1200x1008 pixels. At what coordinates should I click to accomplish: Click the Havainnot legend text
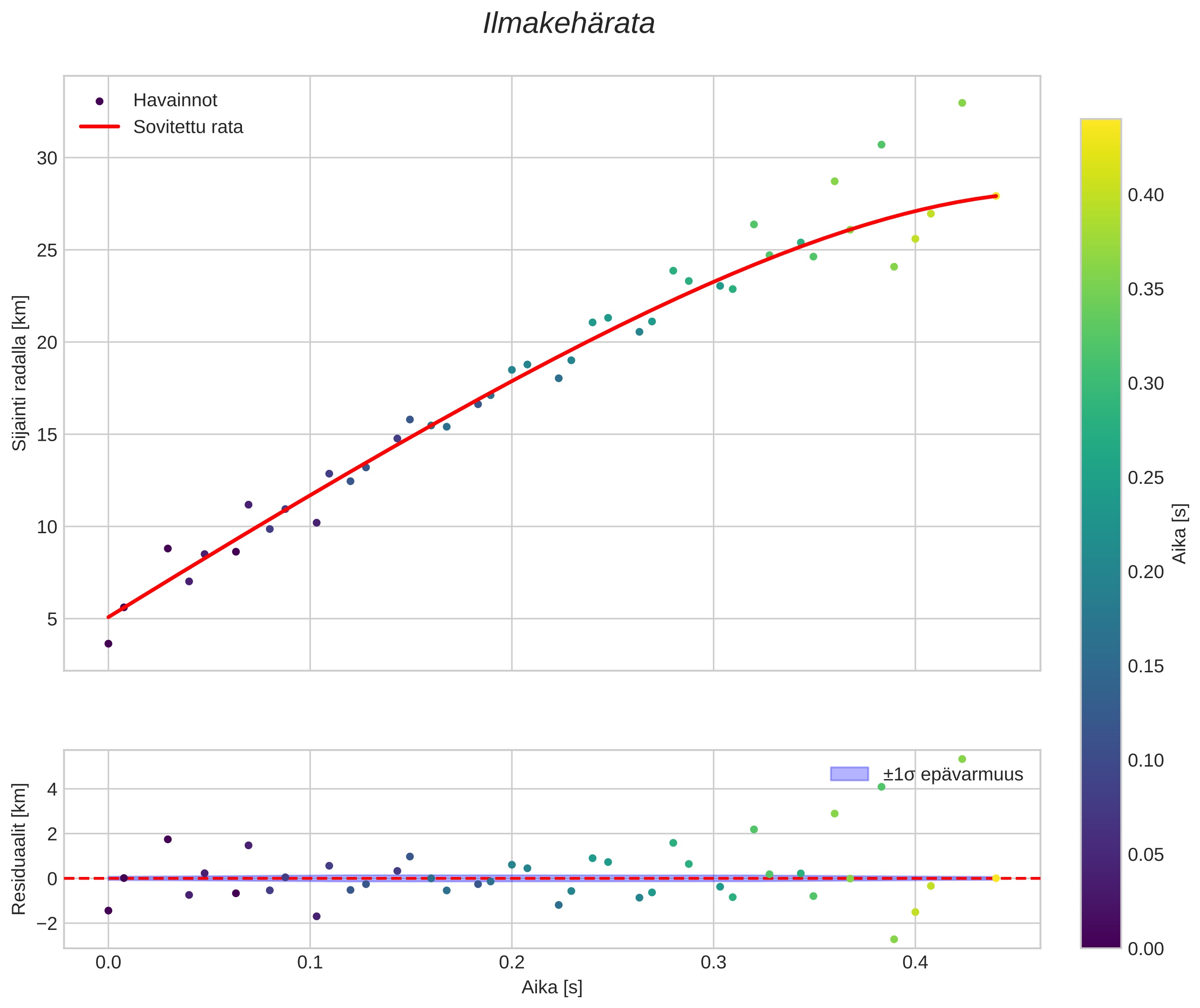(x=175, y=101)
